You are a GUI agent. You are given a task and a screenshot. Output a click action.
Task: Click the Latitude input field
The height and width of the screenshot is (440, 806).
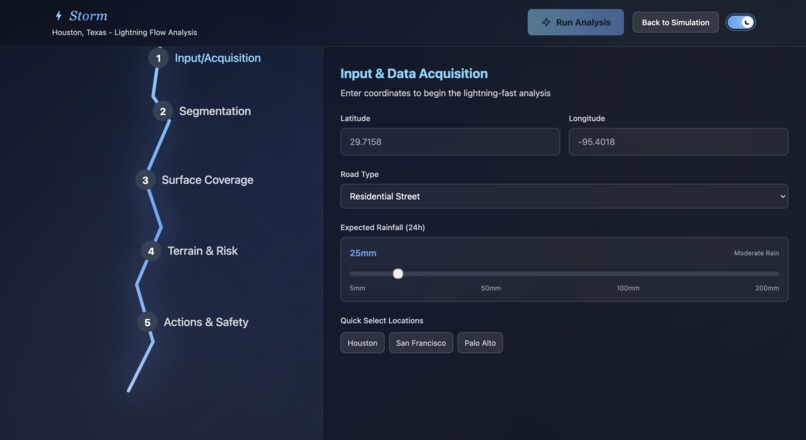450,142
